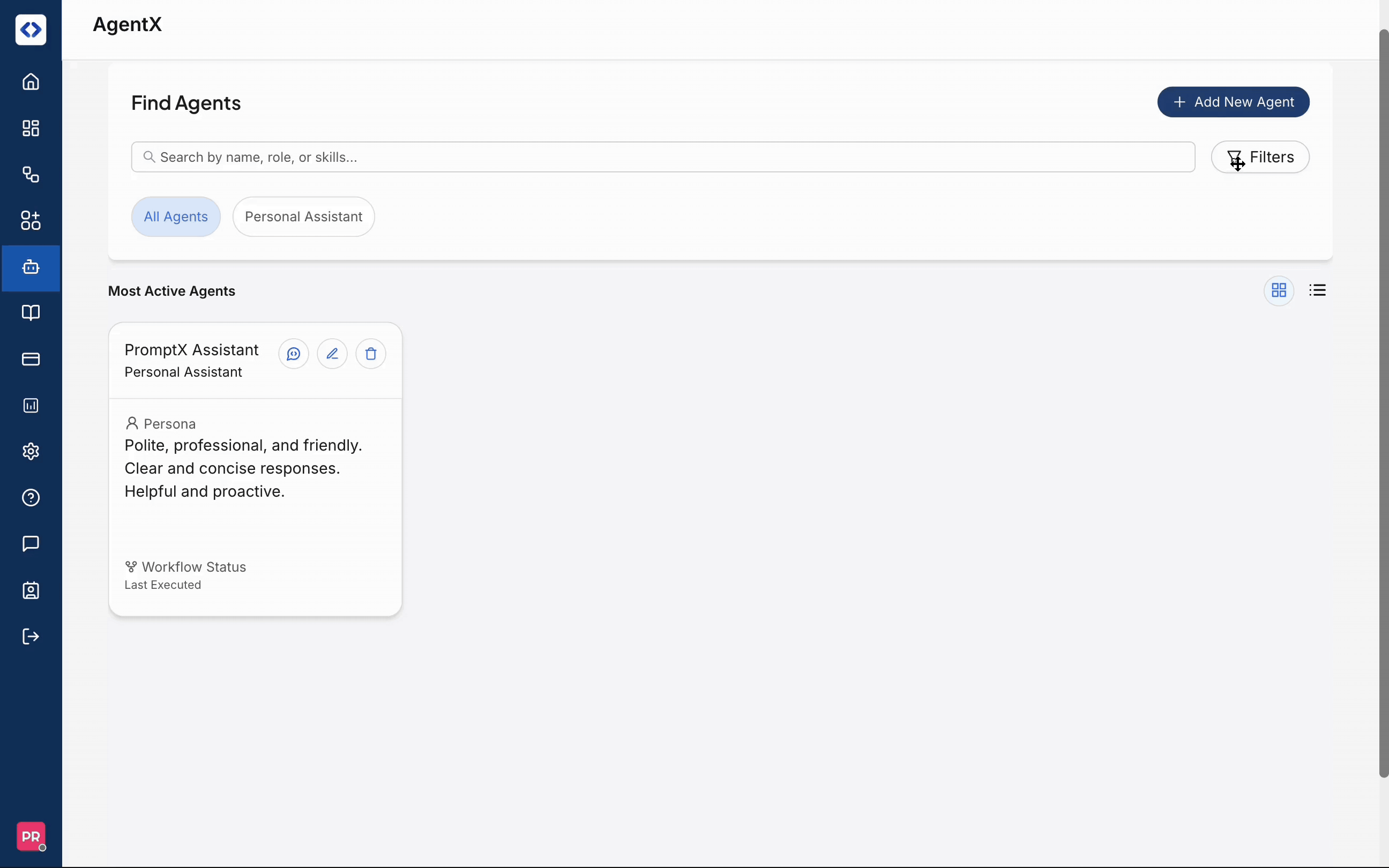
Task: Edit the PromptX Assistant agent
Action: tap(332, 354)
